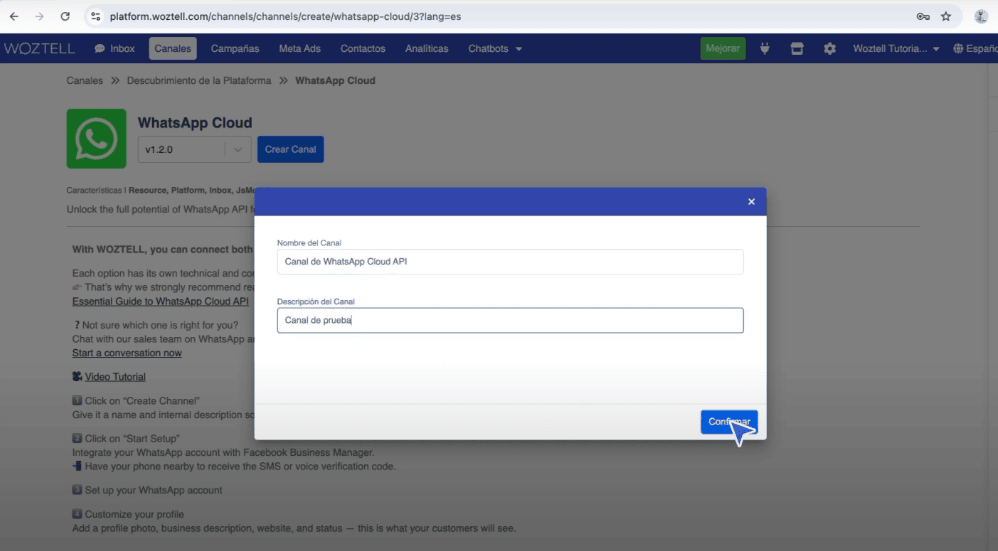This screenshot has height=551, width=998.
Task: Go back using browser back arrow
Action: 14,17
